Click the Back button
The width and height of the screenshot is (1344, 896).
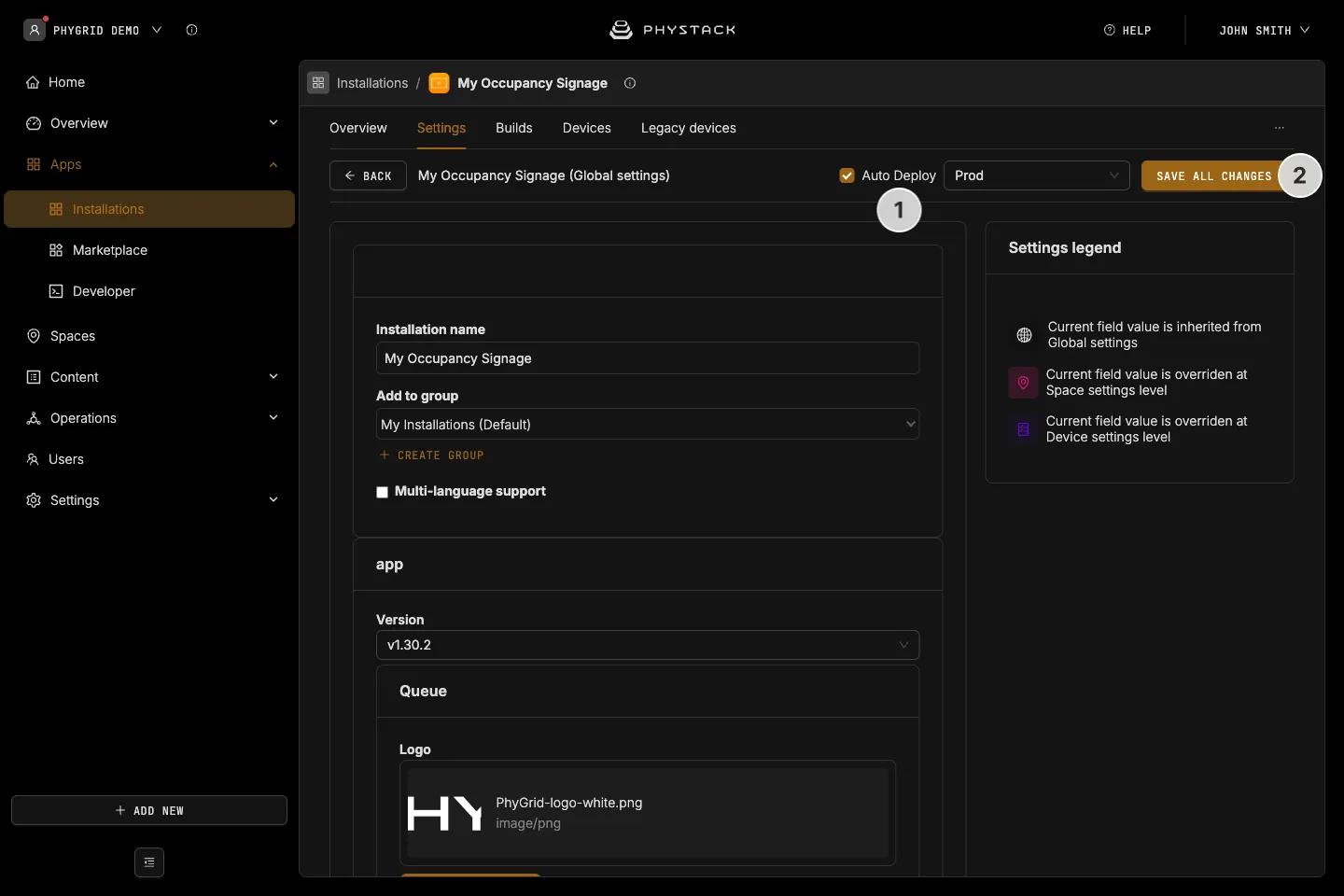(368, 175)
